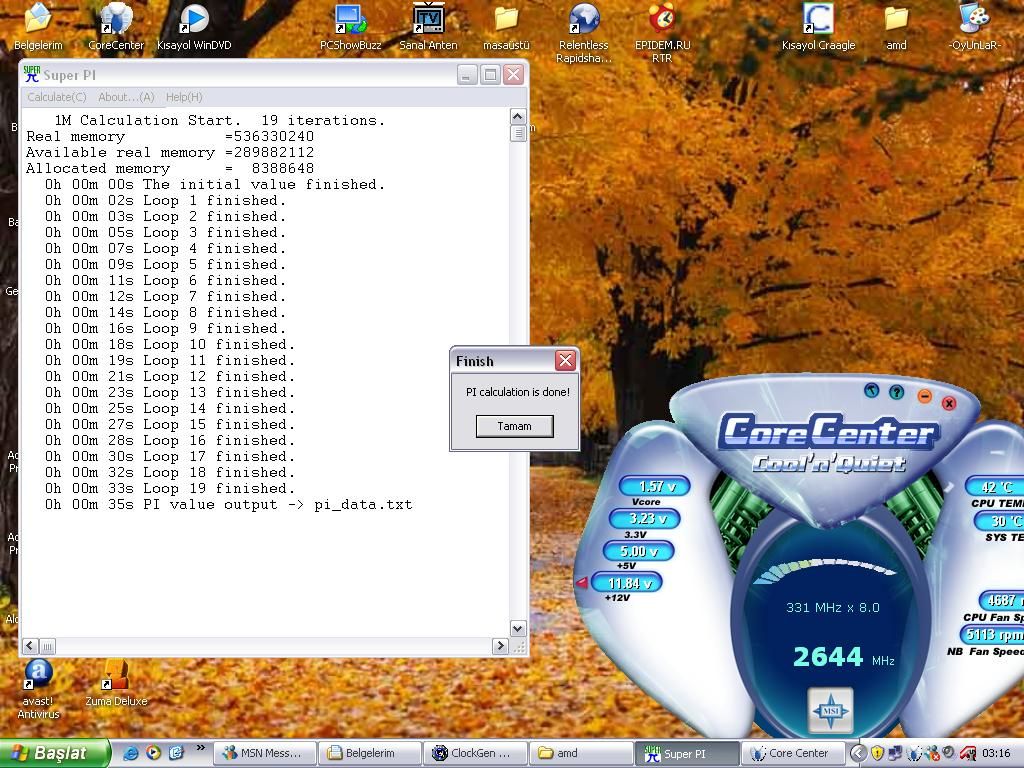Click the Super PI vertical scrollbar up arrow
Screen dimensions: 1024x768
(x=517, y=117)
